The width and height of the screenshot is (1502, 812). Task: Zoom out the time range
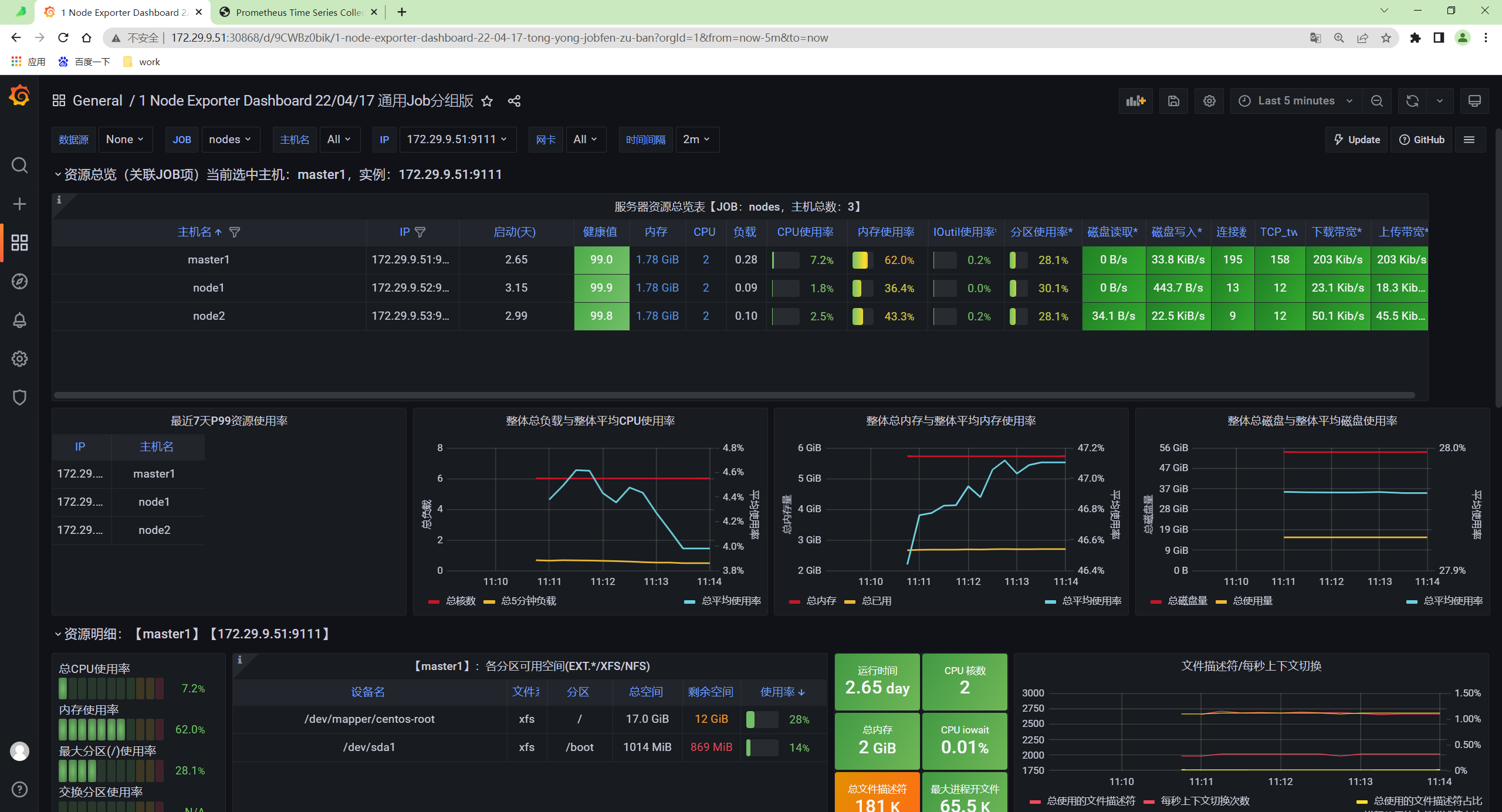[1377, 101]
